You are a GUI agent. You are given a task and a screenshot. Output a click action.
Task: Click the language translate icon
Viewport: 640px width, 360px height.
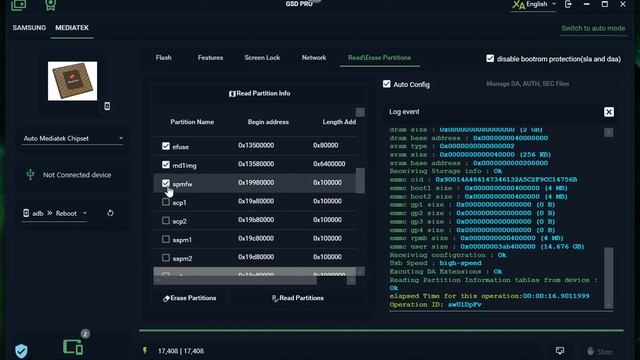[518, 5]
